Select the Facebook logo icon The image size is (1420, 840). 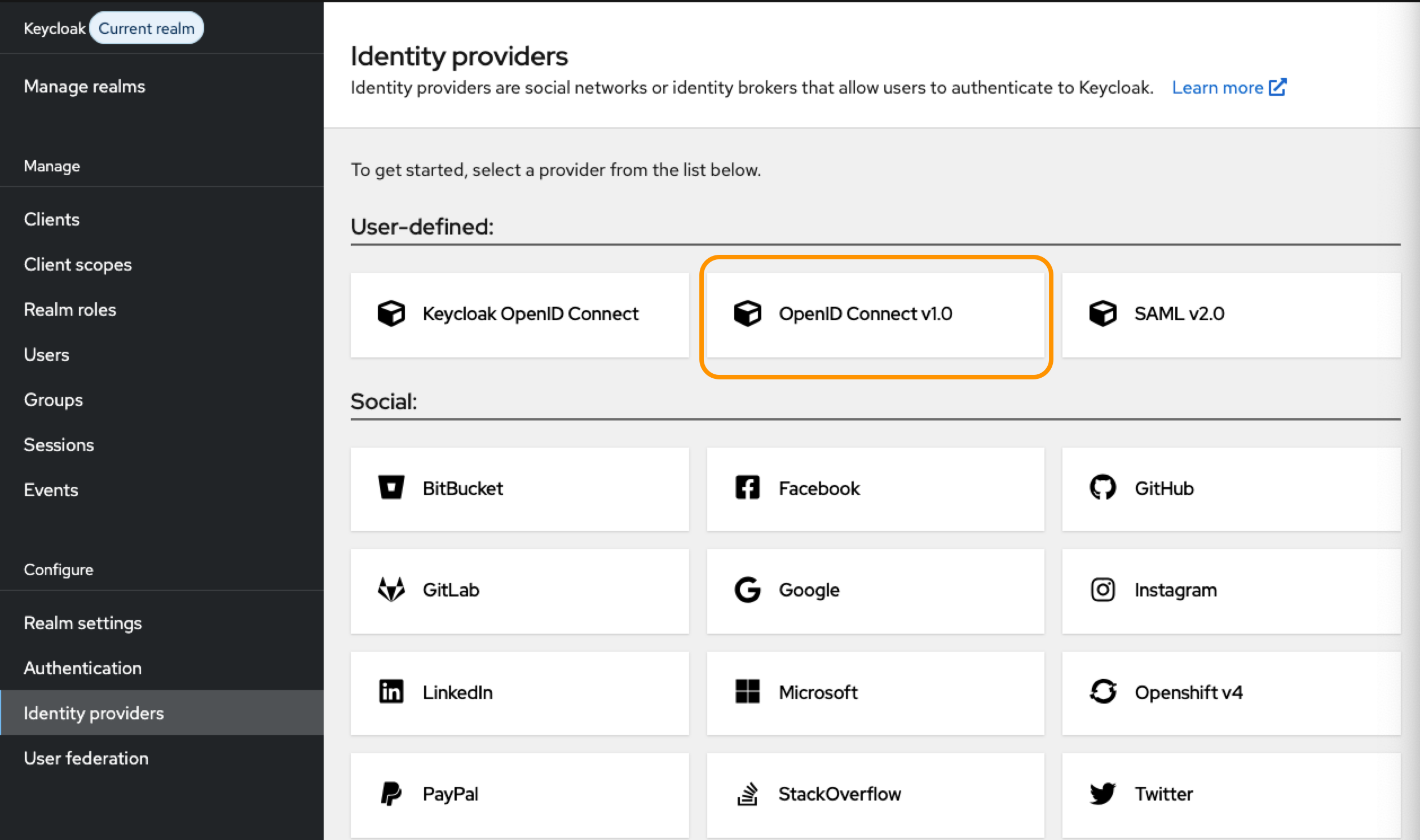747,487
